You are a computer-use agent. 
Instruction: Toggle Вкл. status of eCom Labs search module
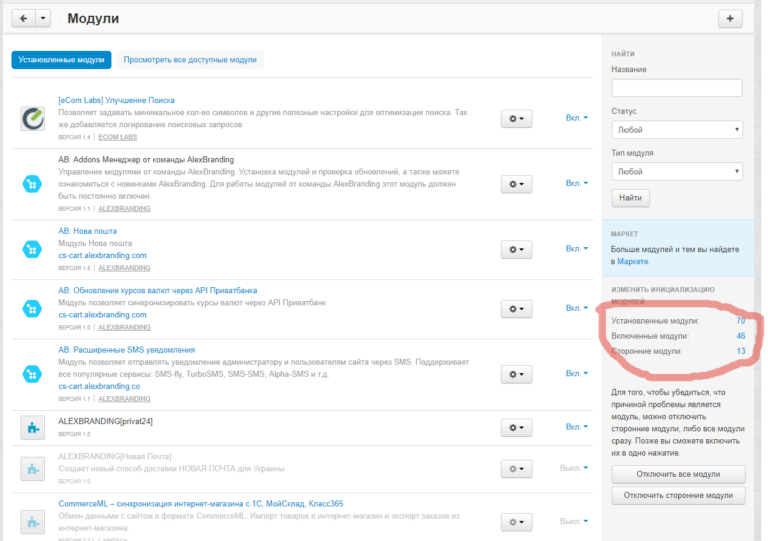[576, 118]
